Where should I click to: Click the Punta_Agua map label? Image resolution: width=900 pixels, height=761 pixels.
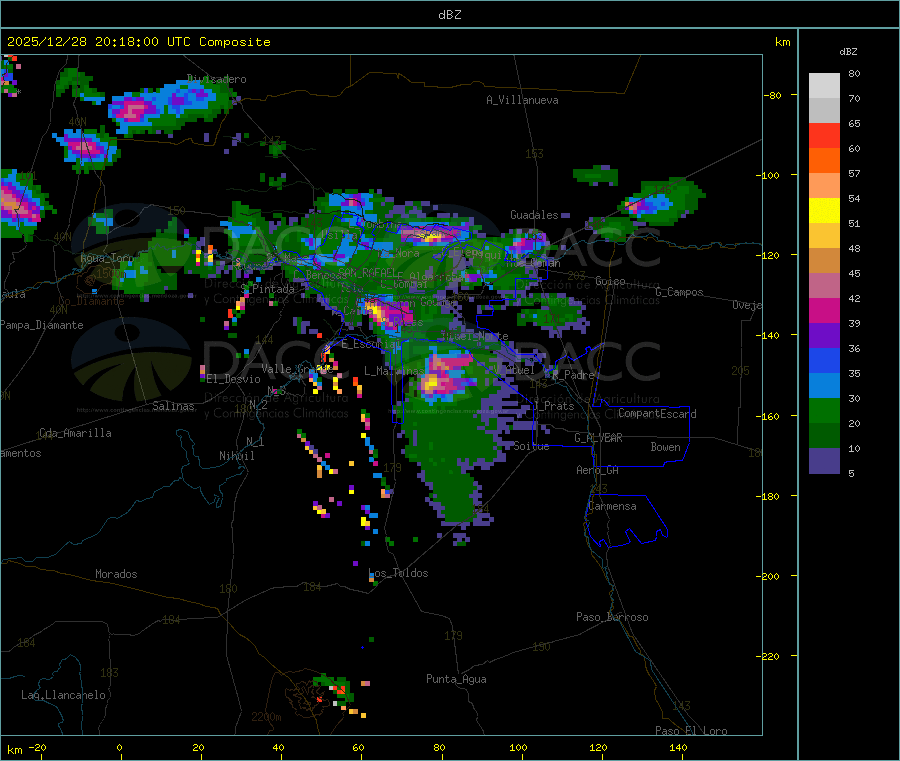click(456, 679)
